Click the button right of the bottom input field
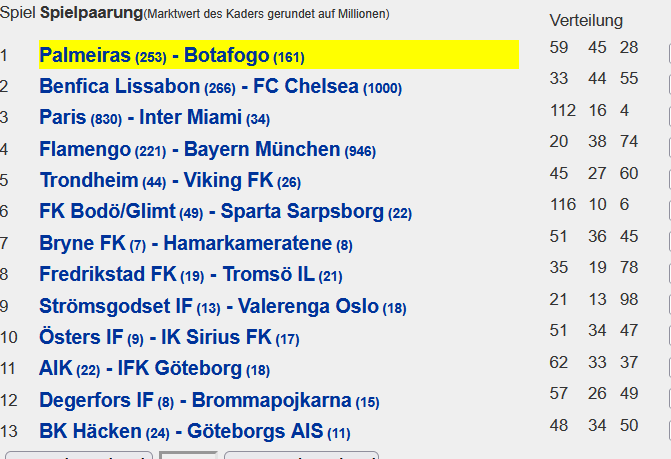 point(301,455)
